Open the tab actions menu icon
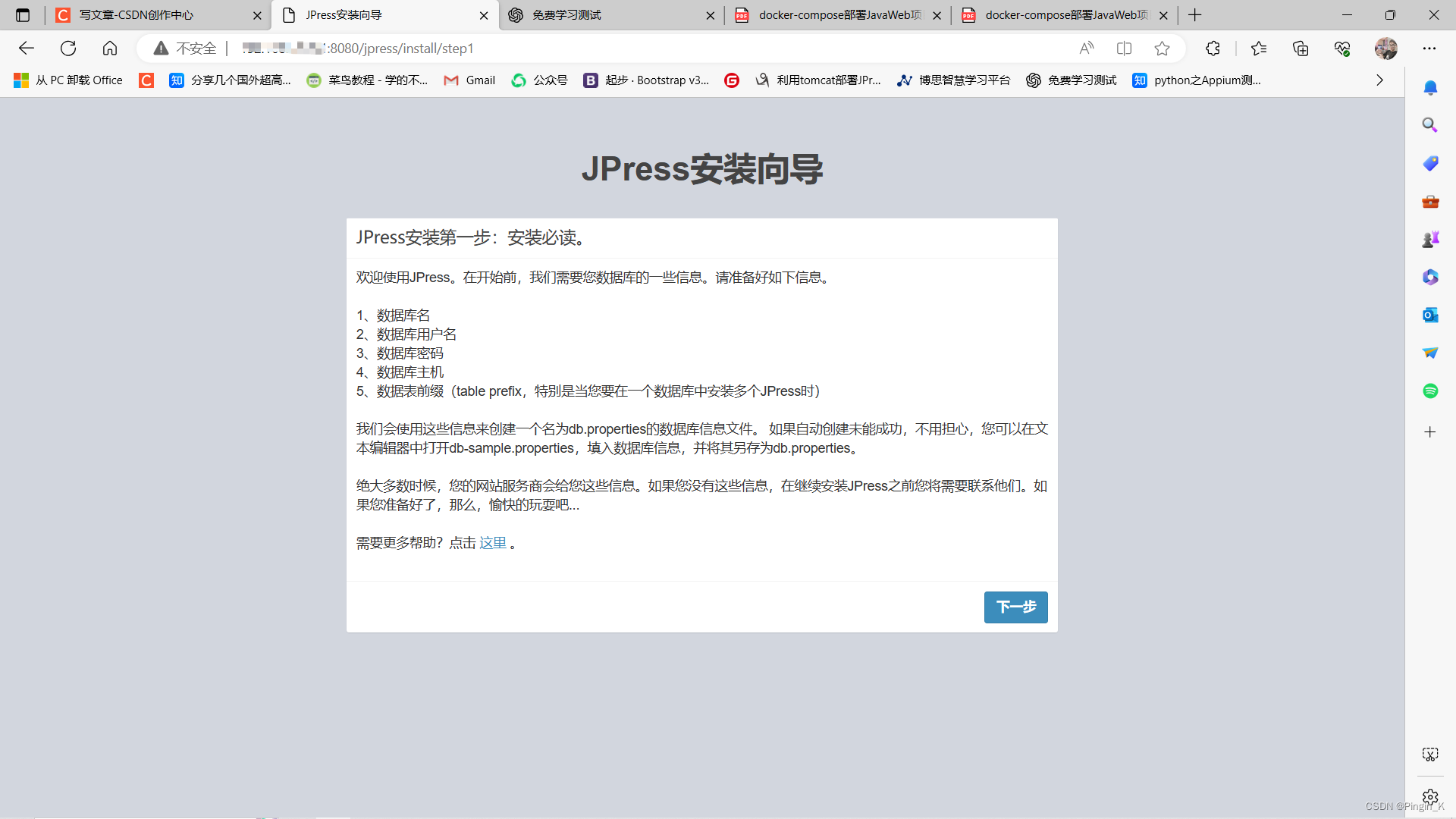Viewport: 1456px width, 819px height. coord(23,15)
